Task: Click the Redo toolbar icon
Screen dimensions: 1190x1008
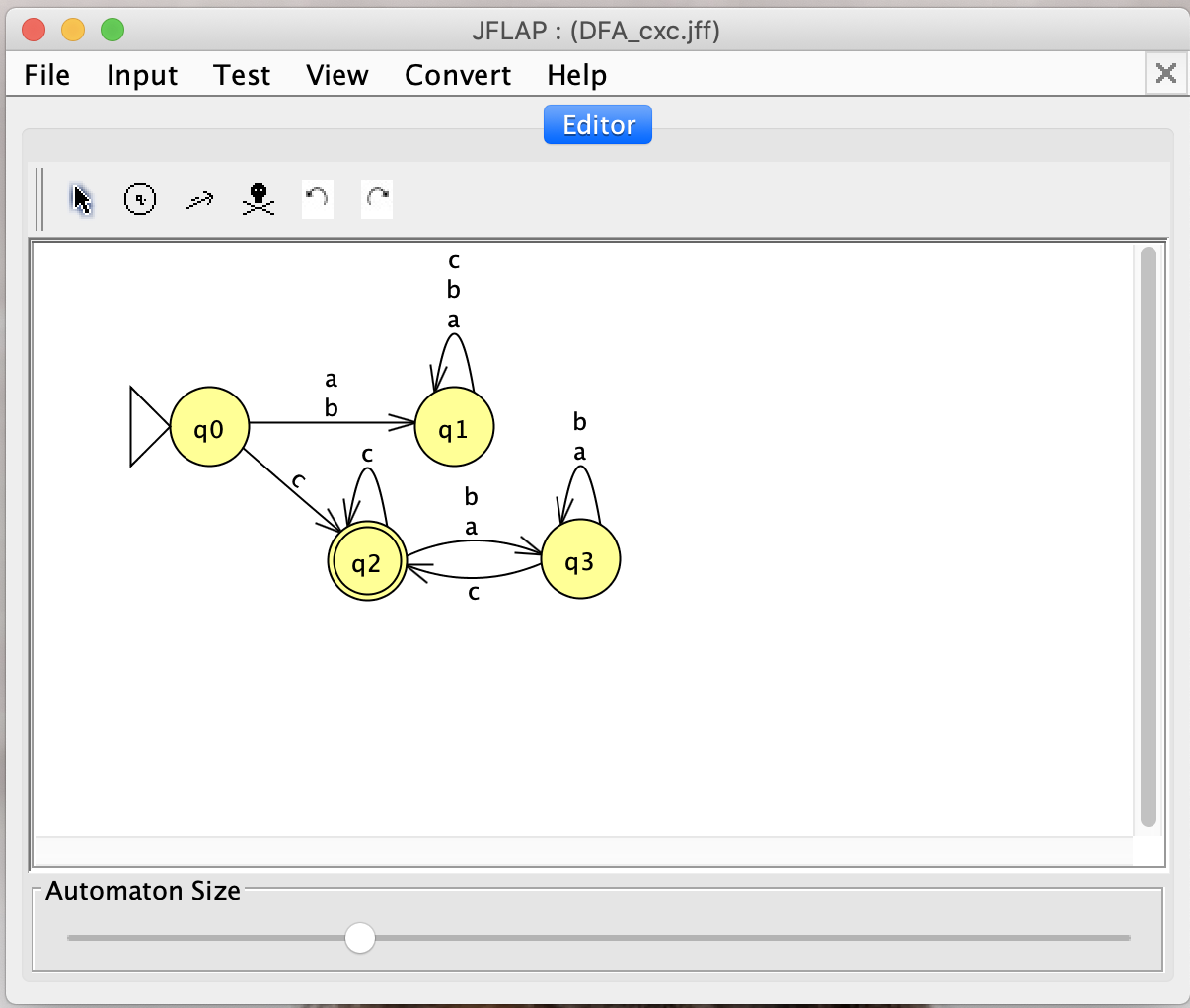Action: click(377, 199)
